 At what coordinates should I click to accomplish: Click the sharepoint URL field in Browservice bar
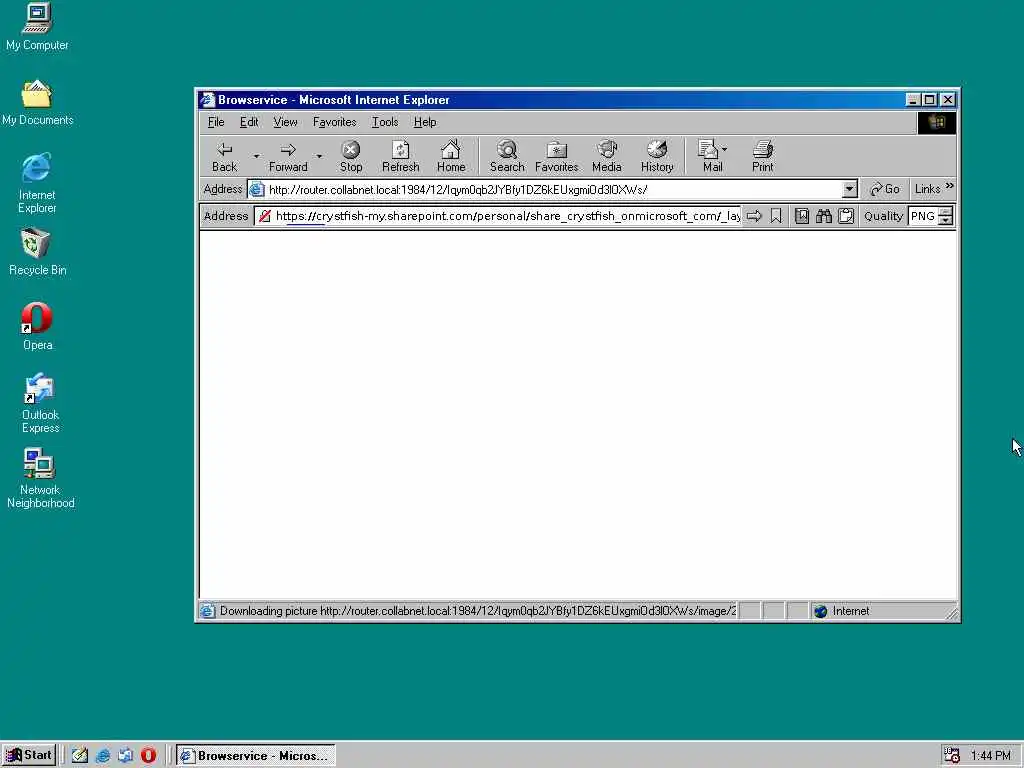click(507, 216)
